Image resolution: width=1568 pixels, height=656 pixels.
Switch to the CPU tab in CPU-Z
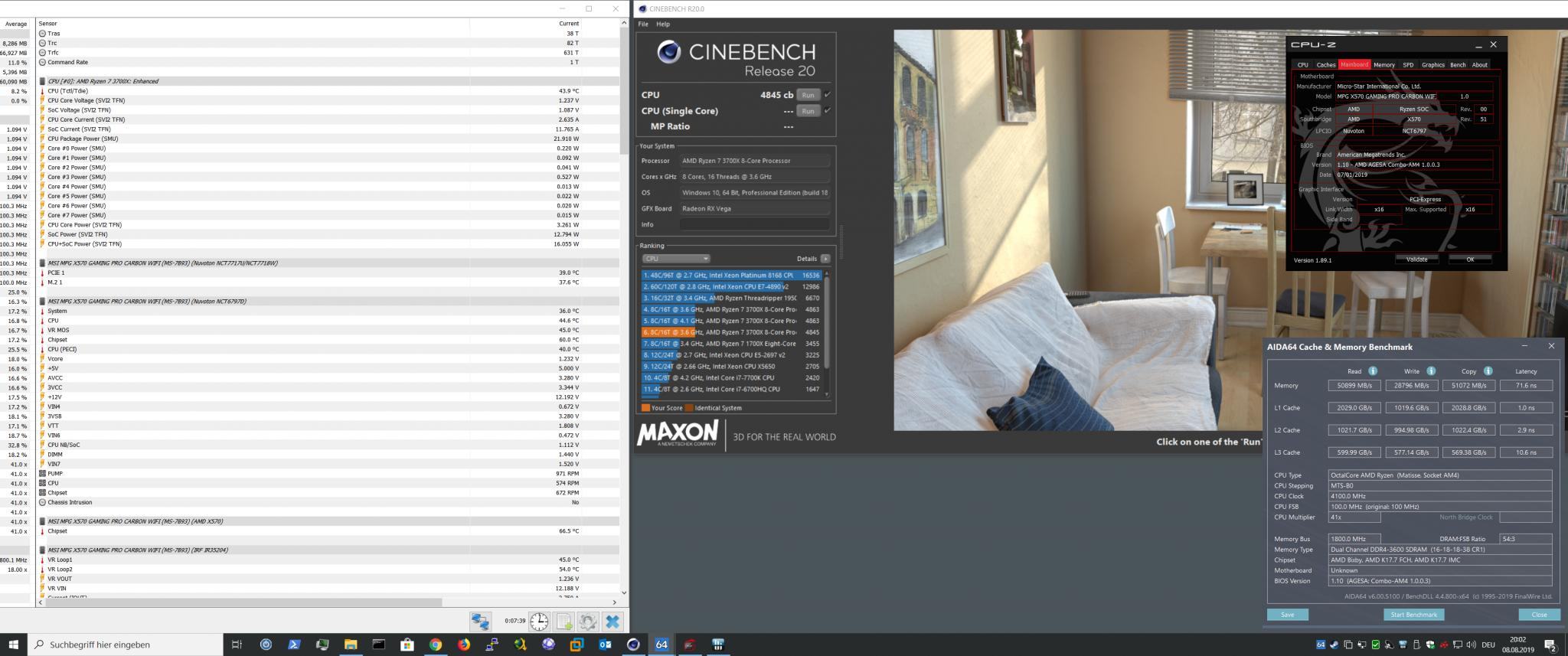click(x=1302, y=65)
